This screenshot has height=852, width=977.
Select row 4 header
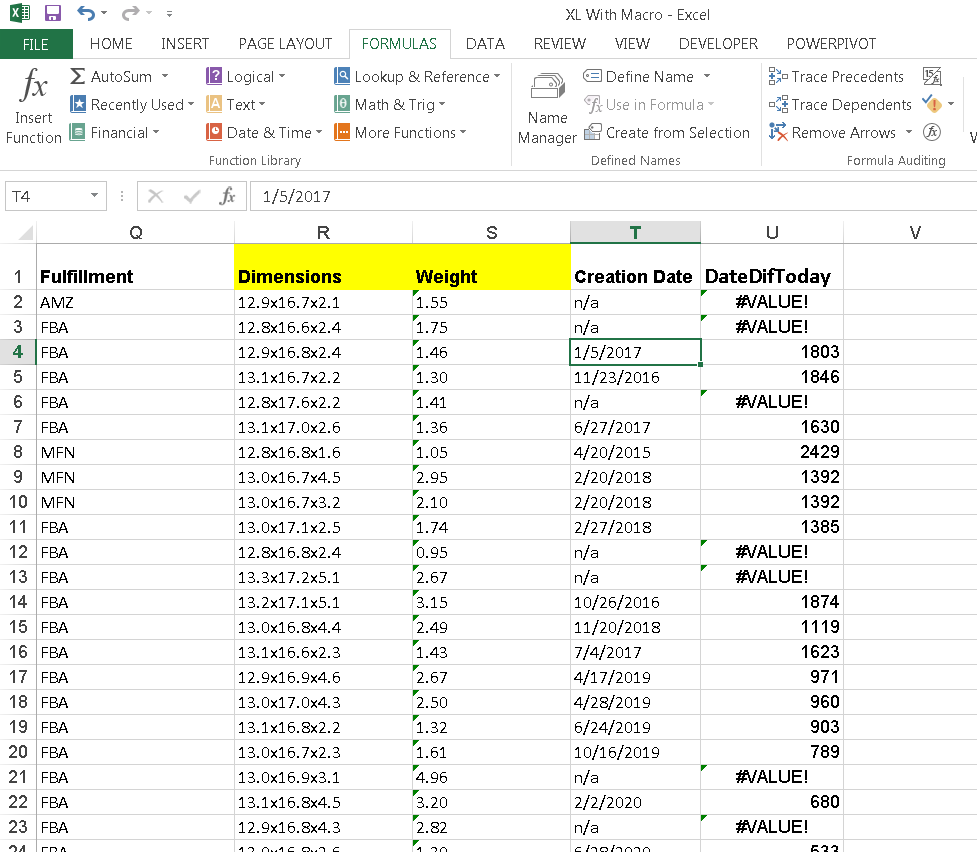(18, 352)
